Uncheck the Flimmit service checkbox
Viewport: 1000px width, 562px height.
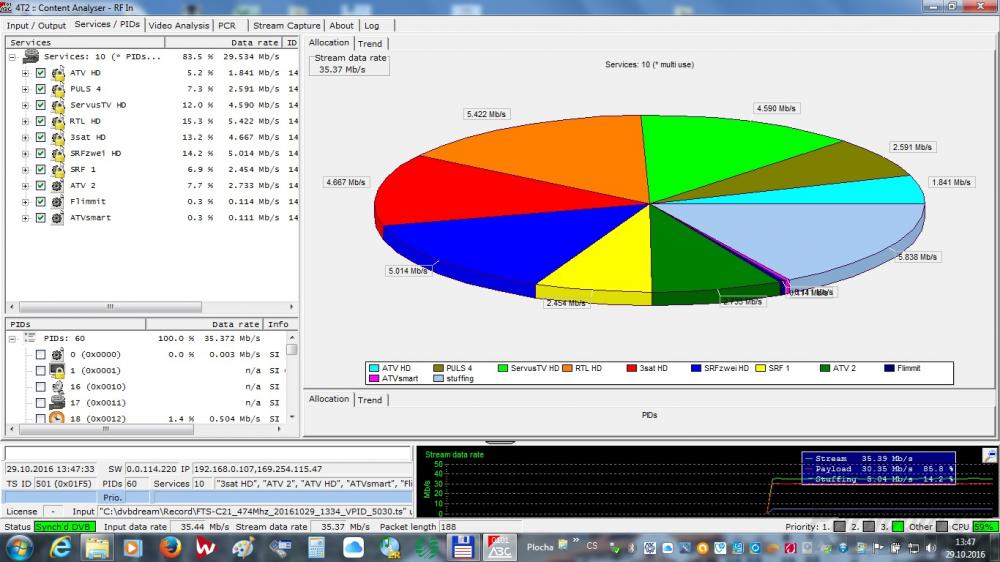[x=41, y=202]
